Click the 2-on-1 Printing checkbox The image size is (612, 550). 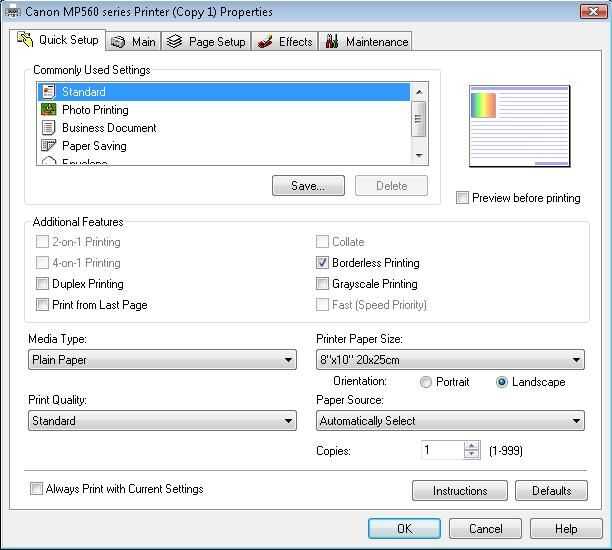(x=42, y=242)
